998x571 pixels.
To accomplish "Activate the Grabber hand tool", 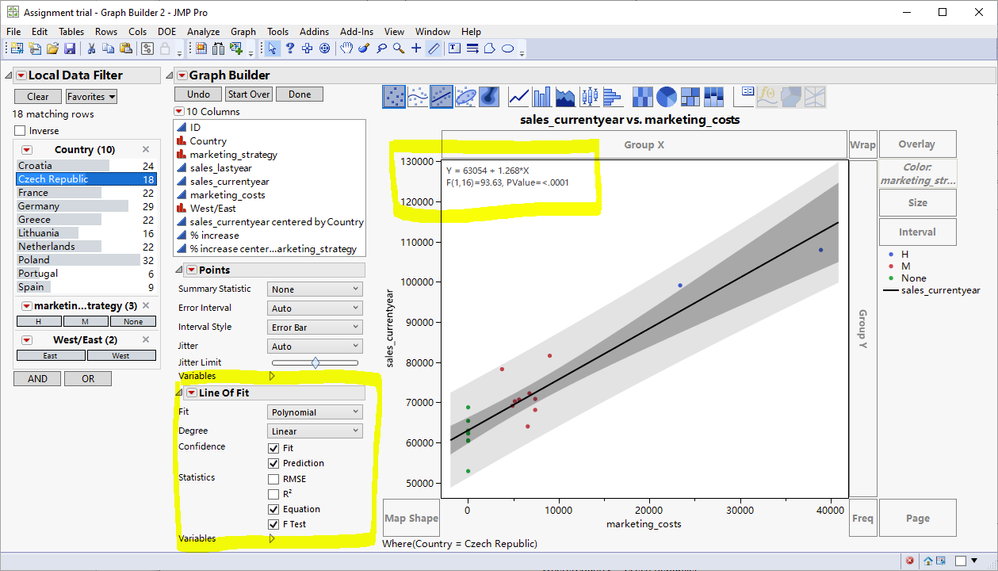I will click(x=346, y=48).
